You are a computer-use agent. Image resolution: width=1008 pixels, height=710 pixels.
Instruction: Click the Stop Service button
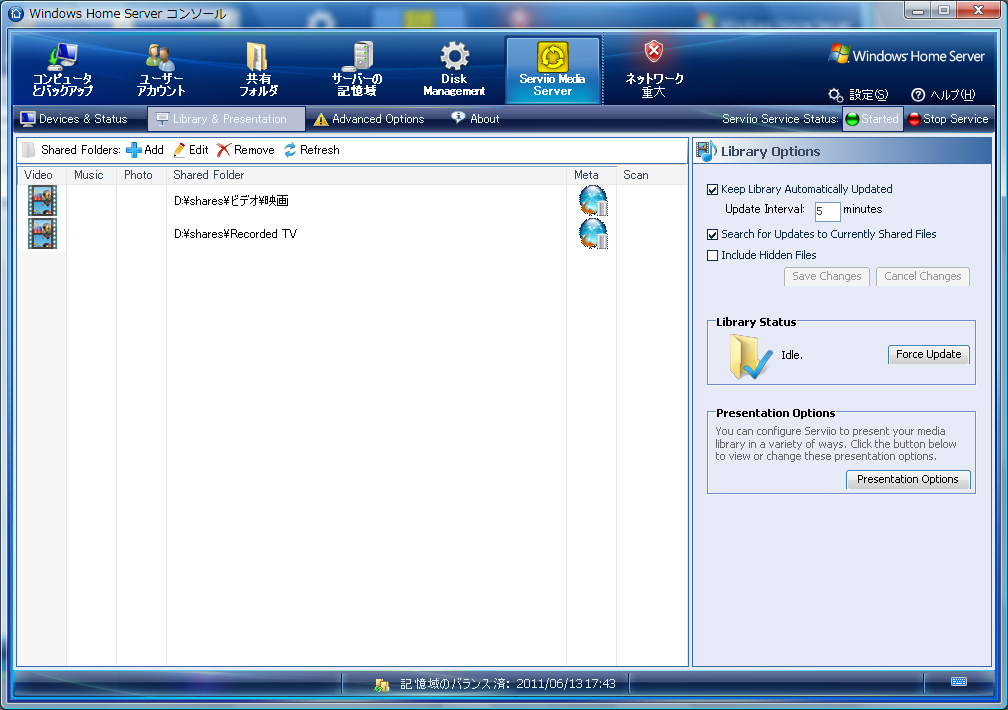[x=947, y=119]
